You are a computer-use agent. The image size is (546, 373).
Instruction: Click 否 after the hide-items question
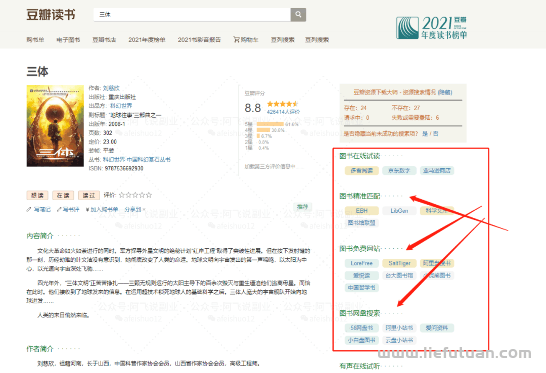click(x=436, y=134)
